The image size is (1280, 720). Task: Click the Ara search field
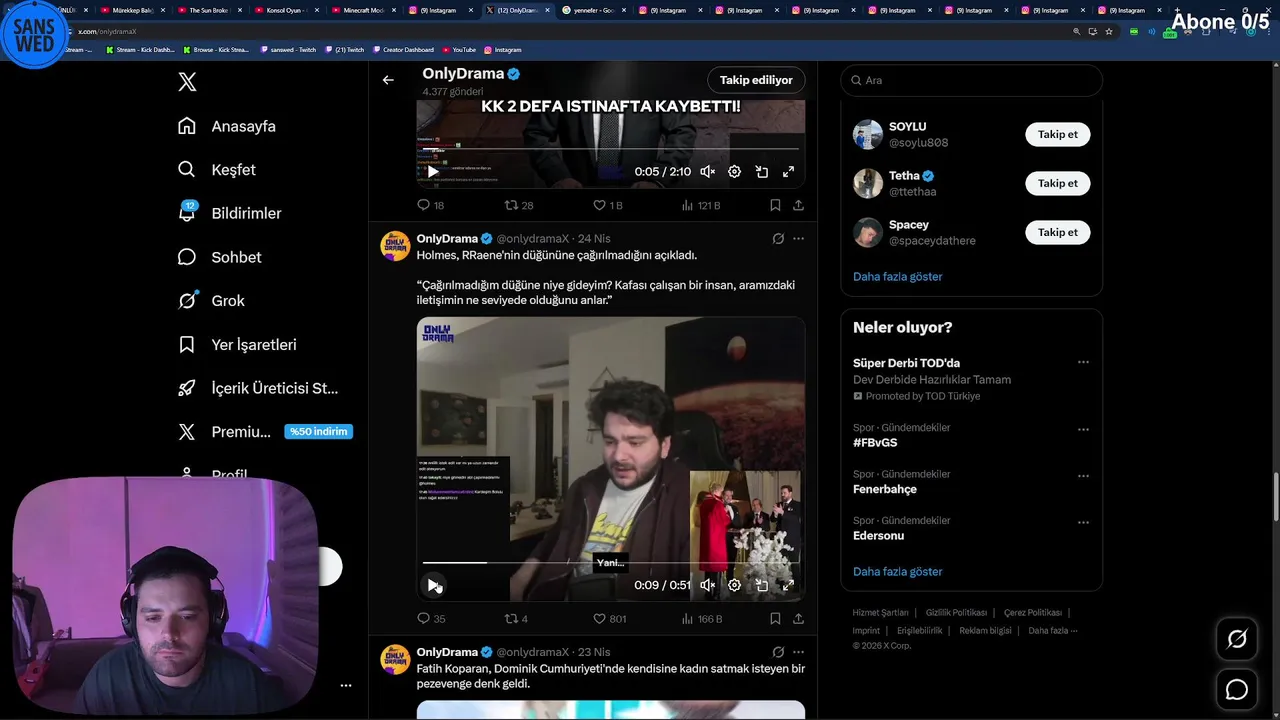pyautogui.click(x=971, y=80)
